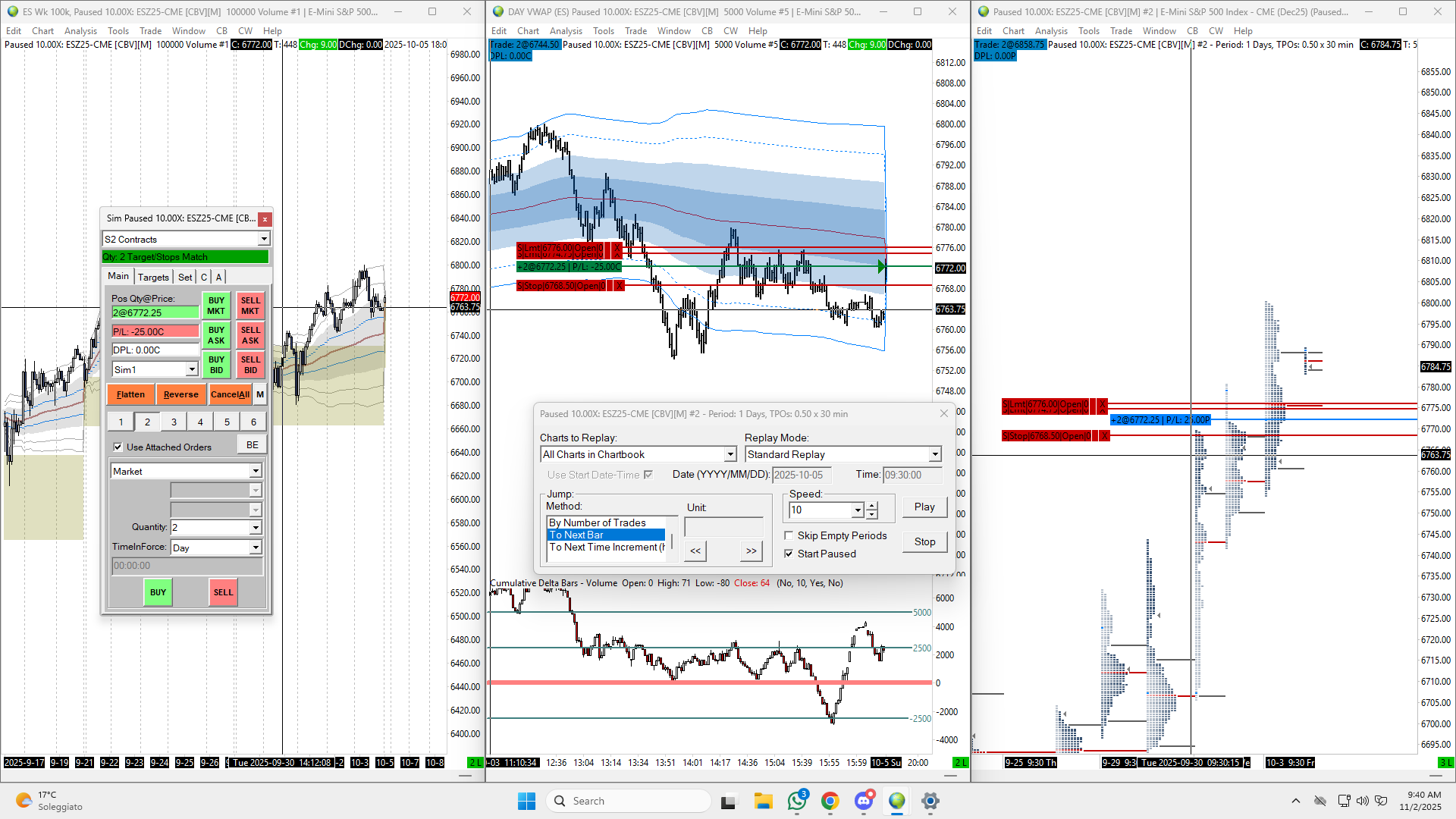1456x819 pixels.
Task: Switch to the Targets tab
Action: click(153, 277)
